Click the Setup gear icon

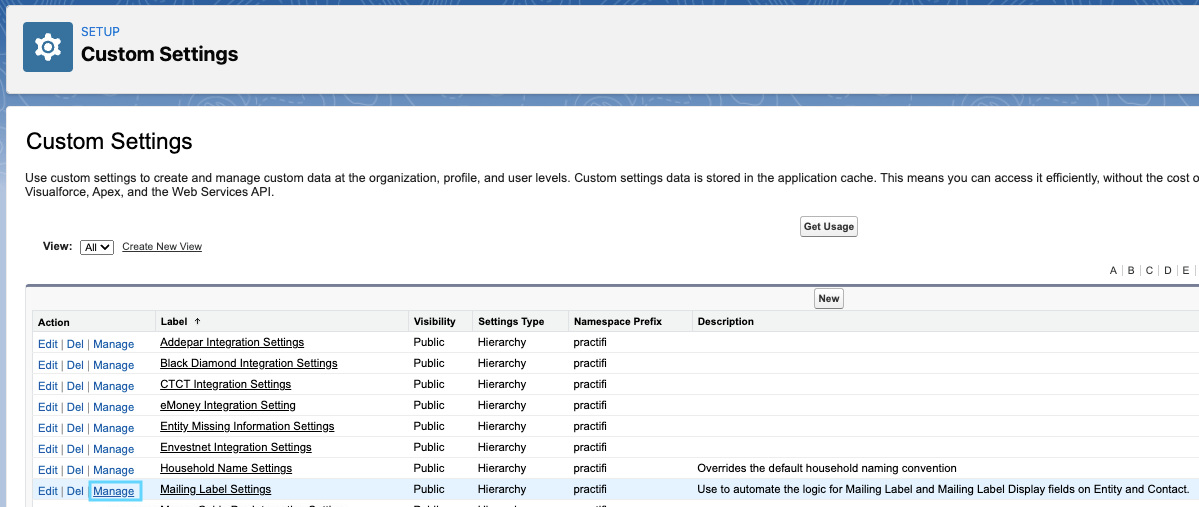(47, 47)
